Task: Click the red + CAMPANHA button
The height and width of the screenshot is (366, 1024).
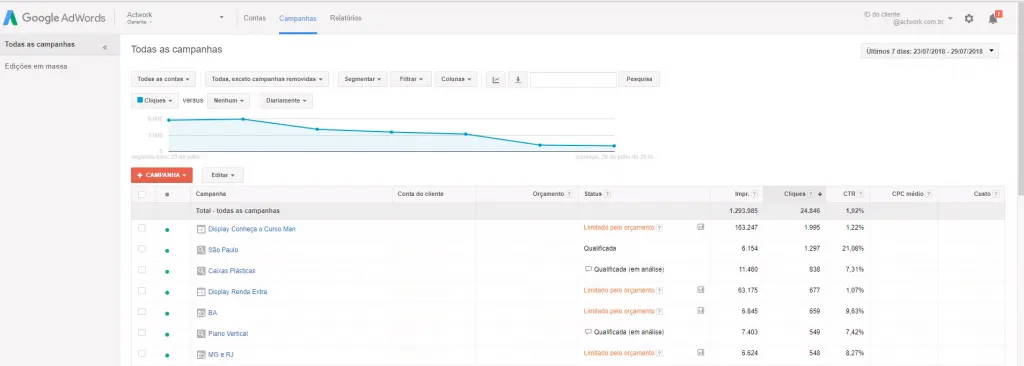Action: (x=162, y=175)
